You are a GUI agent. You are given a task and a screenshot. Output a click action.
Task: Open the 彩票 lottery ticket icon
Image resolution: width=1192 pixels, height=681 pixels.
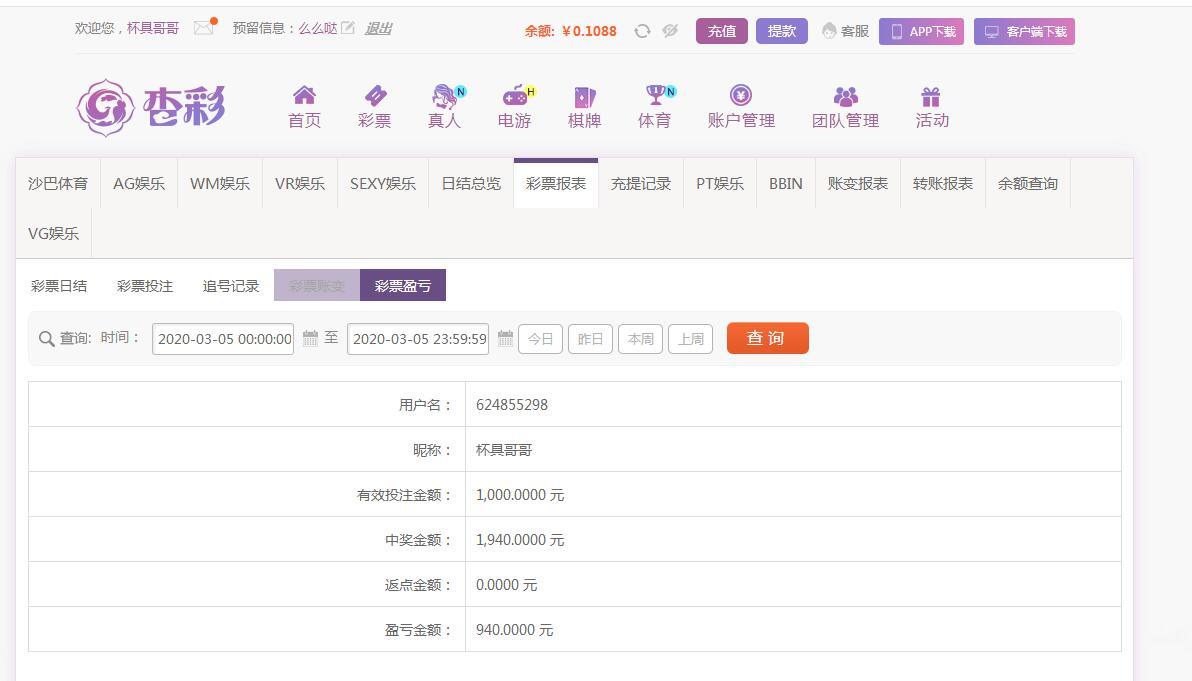click(375, 96)
